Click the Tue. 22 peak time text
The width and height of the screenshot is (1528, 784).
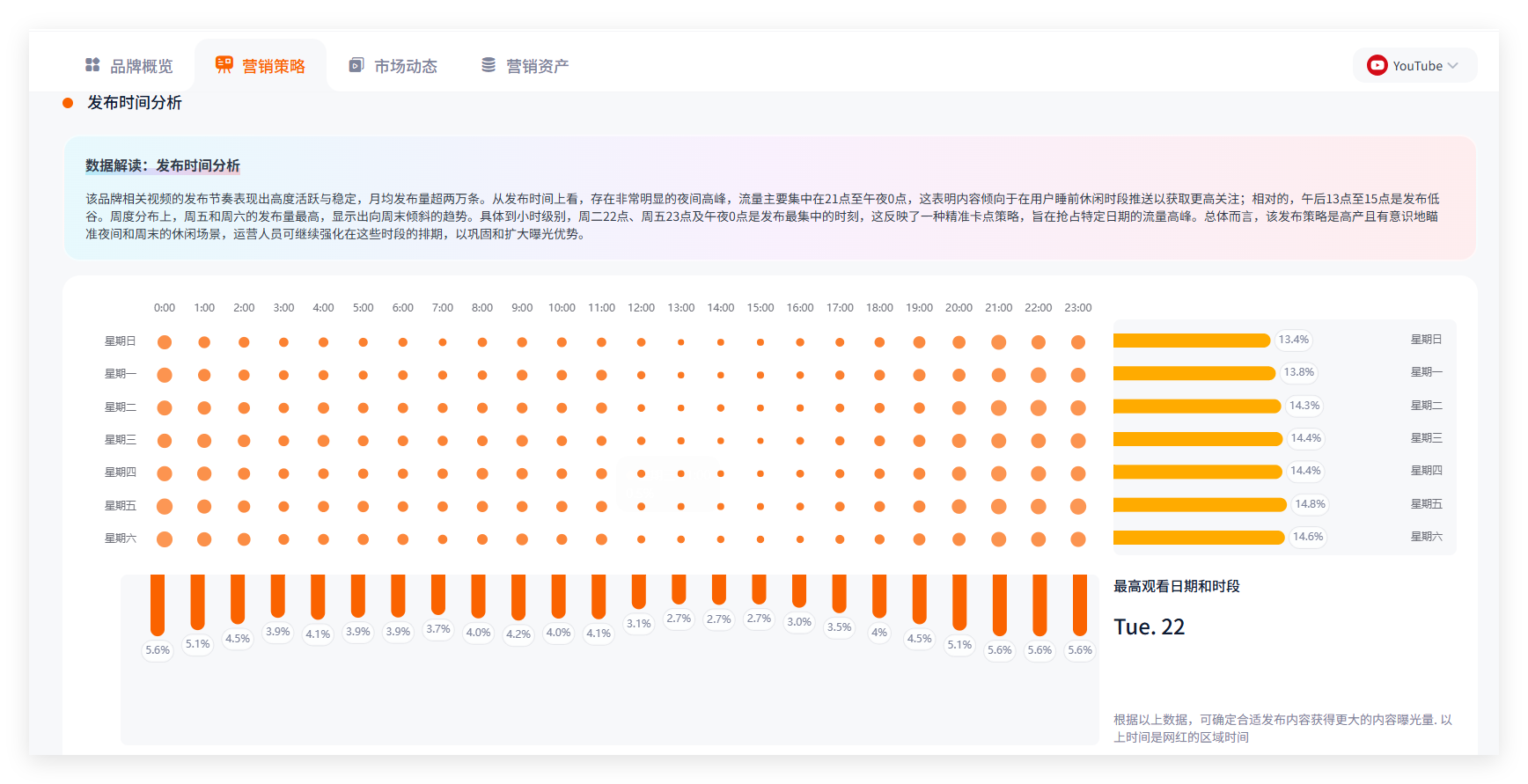tap(1150, 626)
